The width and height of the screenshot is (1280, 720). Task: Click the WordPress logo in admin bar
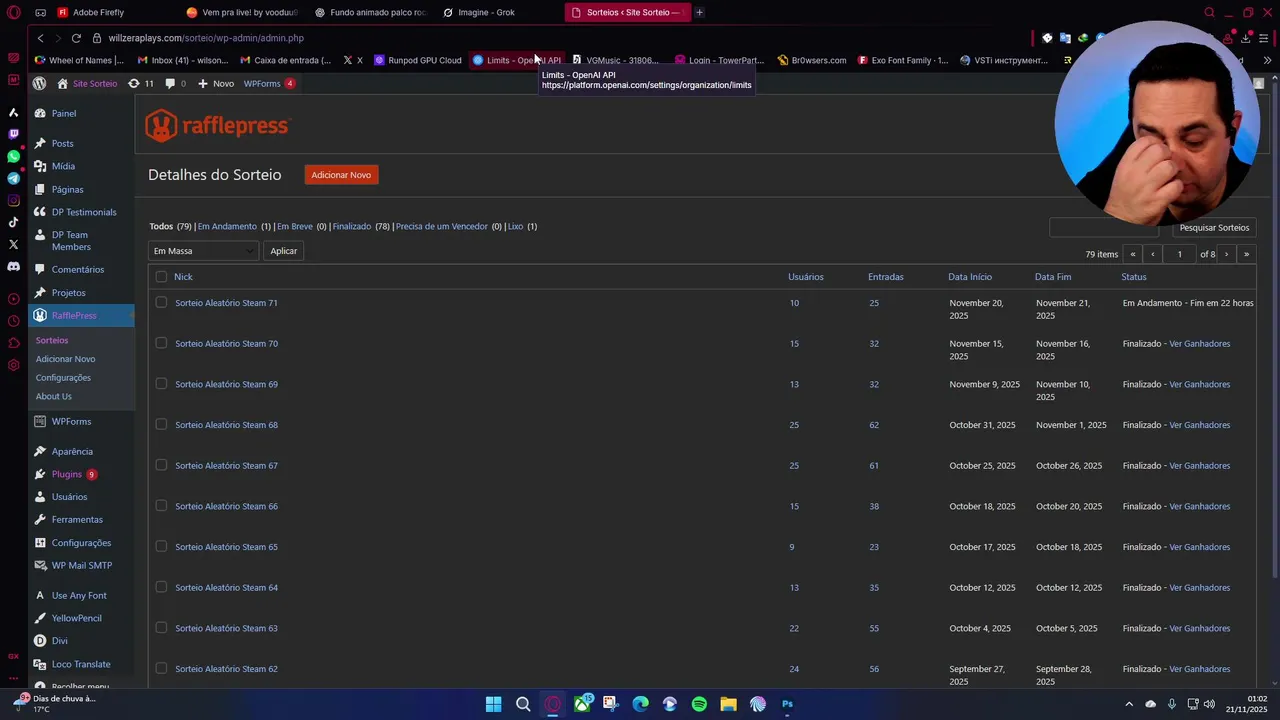click(x=39, y=84)
